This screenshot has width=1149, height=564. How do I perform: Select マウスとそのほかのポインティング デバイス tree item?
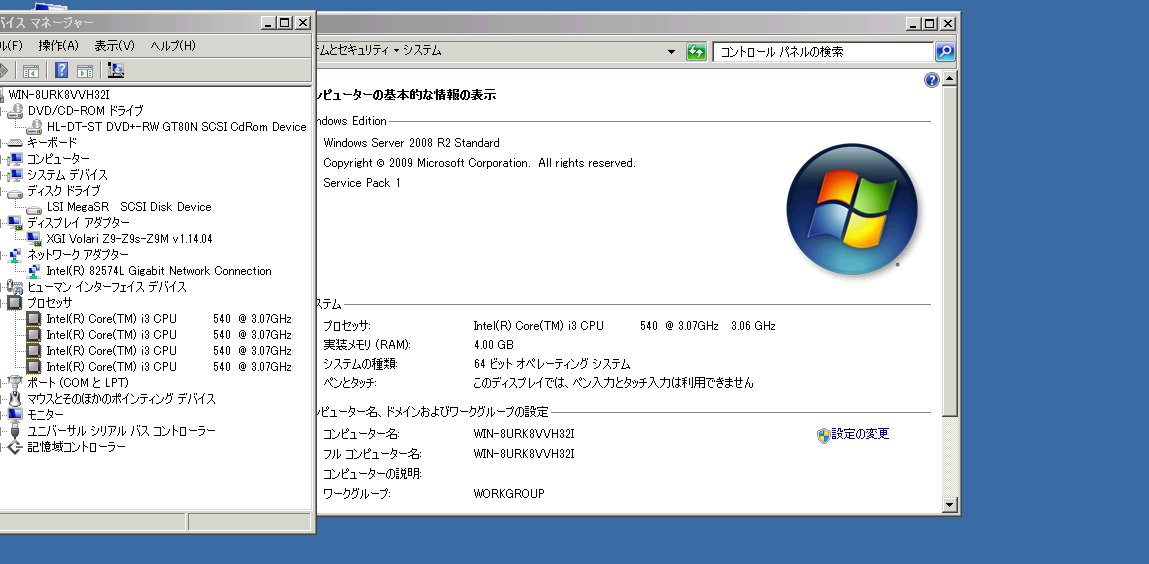click(122, 398)
